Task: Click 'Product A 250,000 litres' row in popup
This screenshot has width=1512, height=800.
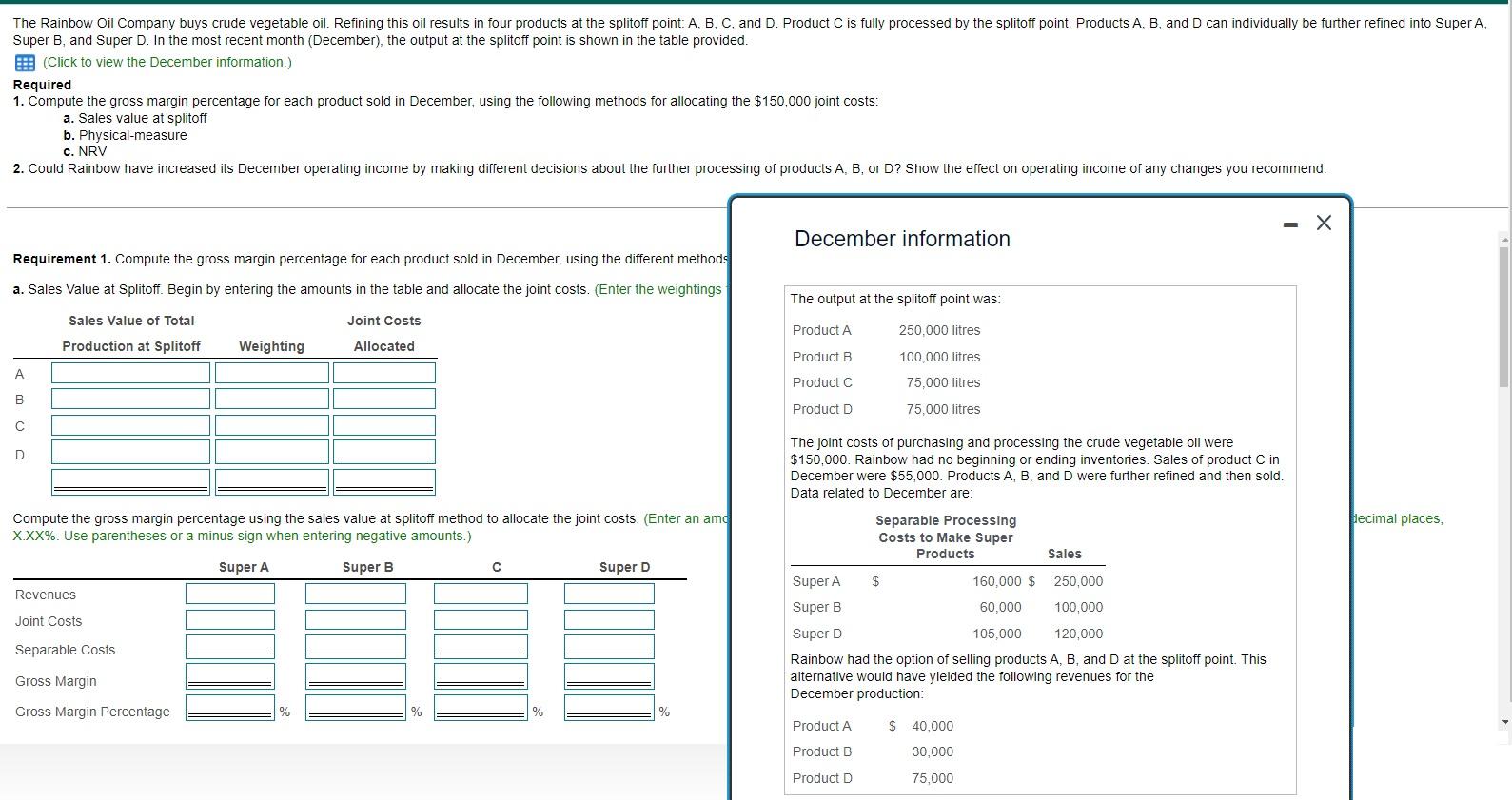Action: [x=886, y=330]
